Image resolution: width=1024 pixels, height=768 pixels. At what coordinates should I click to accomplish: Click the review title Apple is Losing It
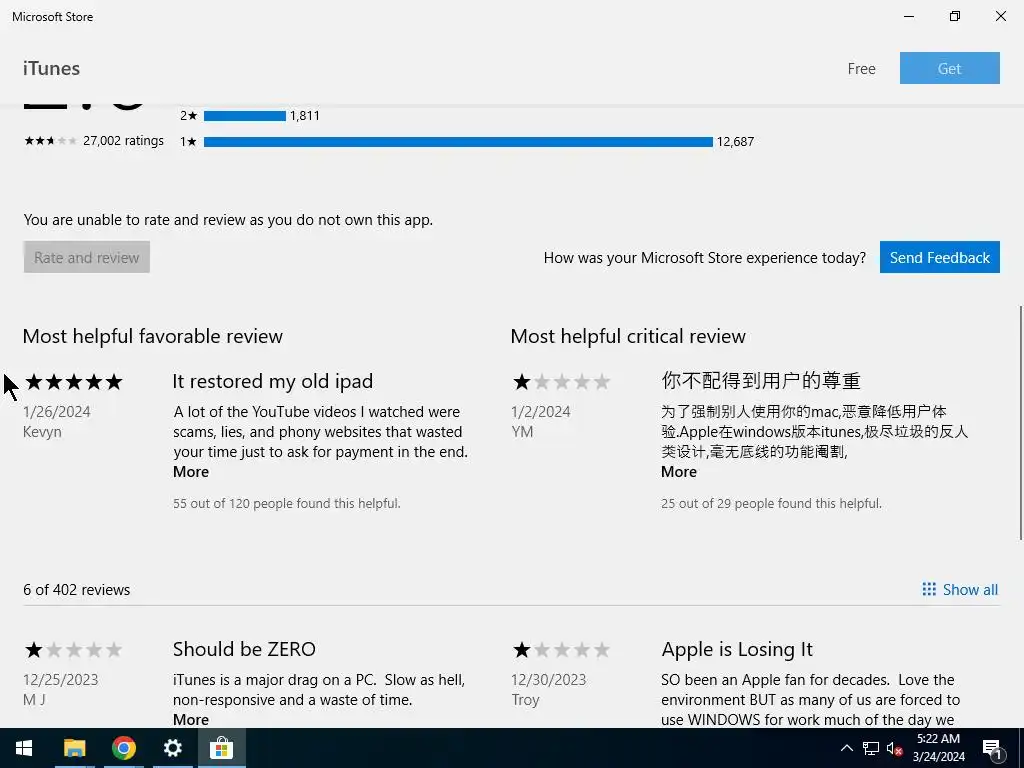(x=737, y=649)
